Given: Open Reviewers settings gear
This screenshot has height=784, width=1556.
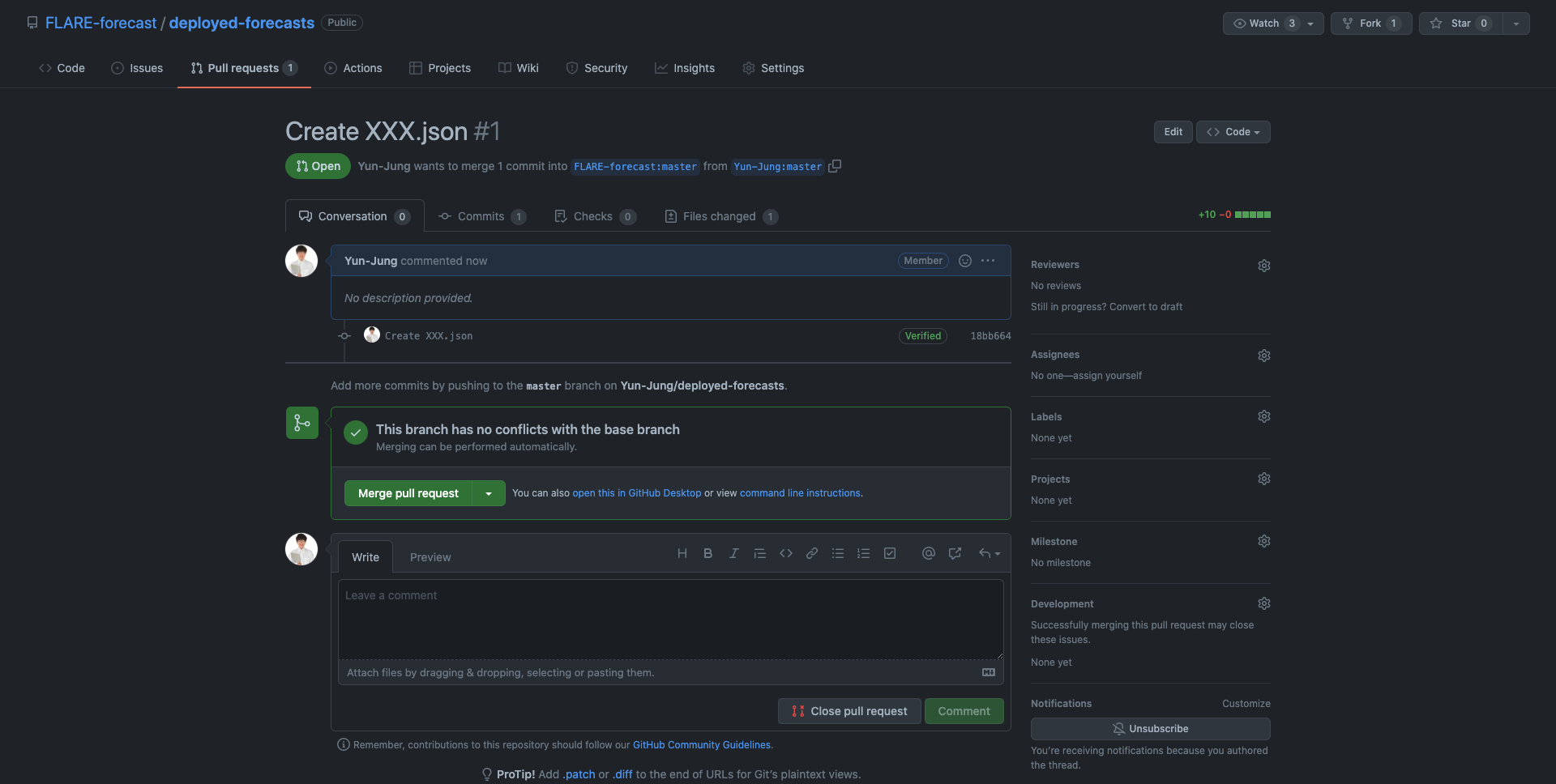Looking at the screenshot, I should (x=1264, y=266).
